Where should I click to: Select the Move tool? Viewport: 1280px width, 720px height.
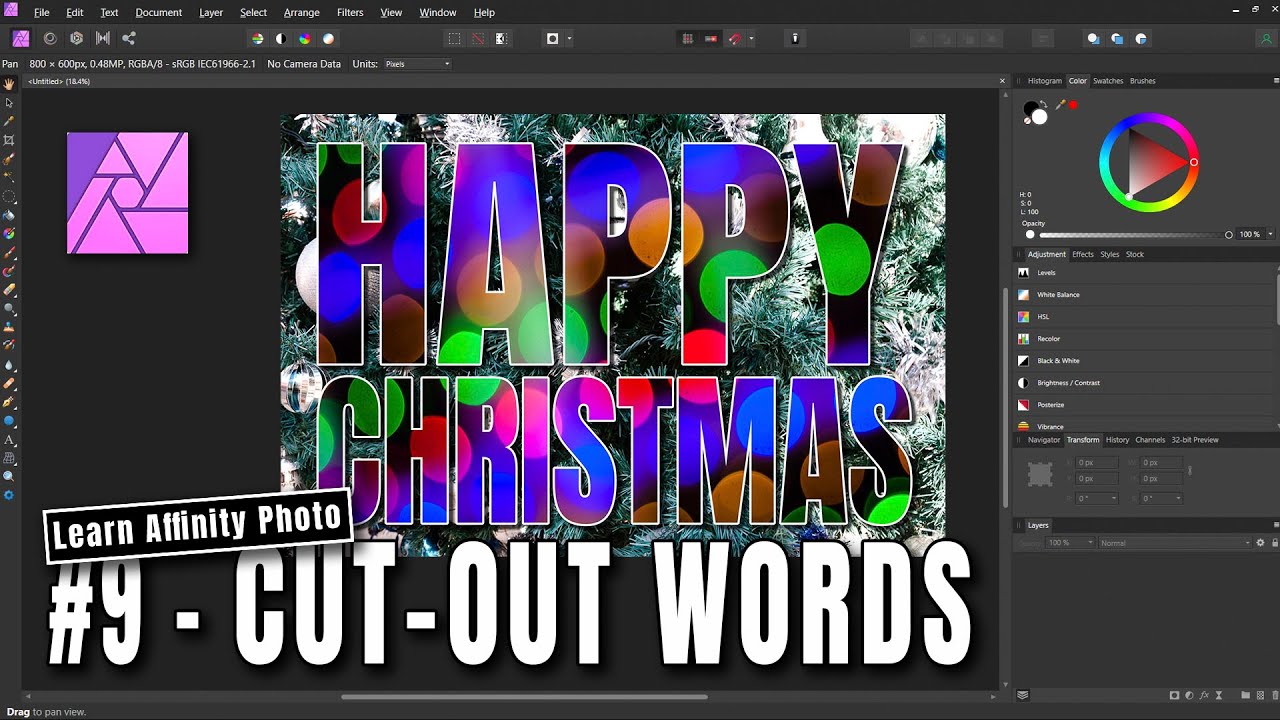[9, 103]
